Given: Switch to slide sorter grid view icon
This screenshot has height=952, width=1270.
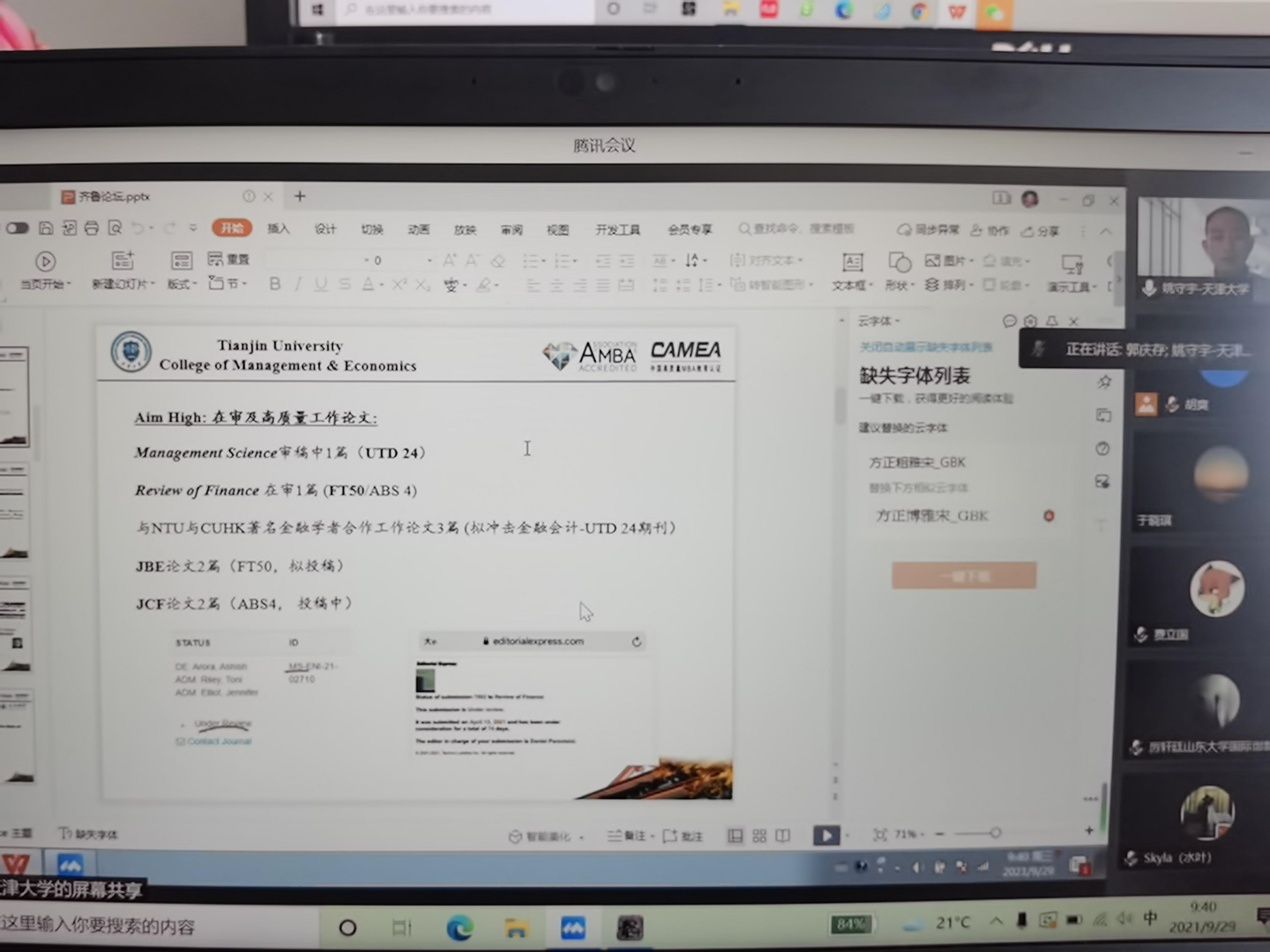Looking at the screenshot, I should (x=759, y=836).
